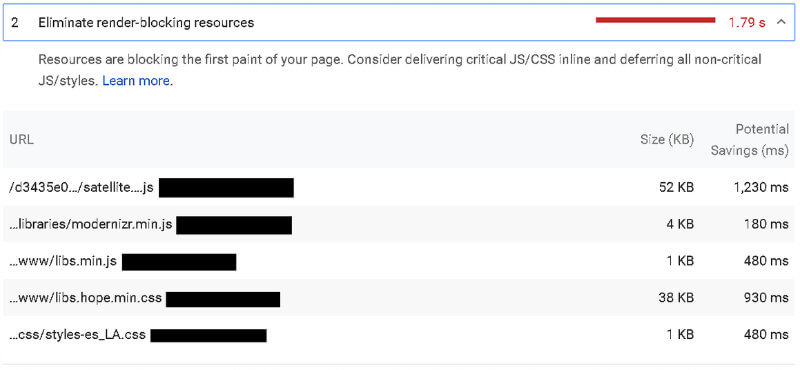
Task: Click the Potential Savings (ms) column header
Action: click(749, 140)
